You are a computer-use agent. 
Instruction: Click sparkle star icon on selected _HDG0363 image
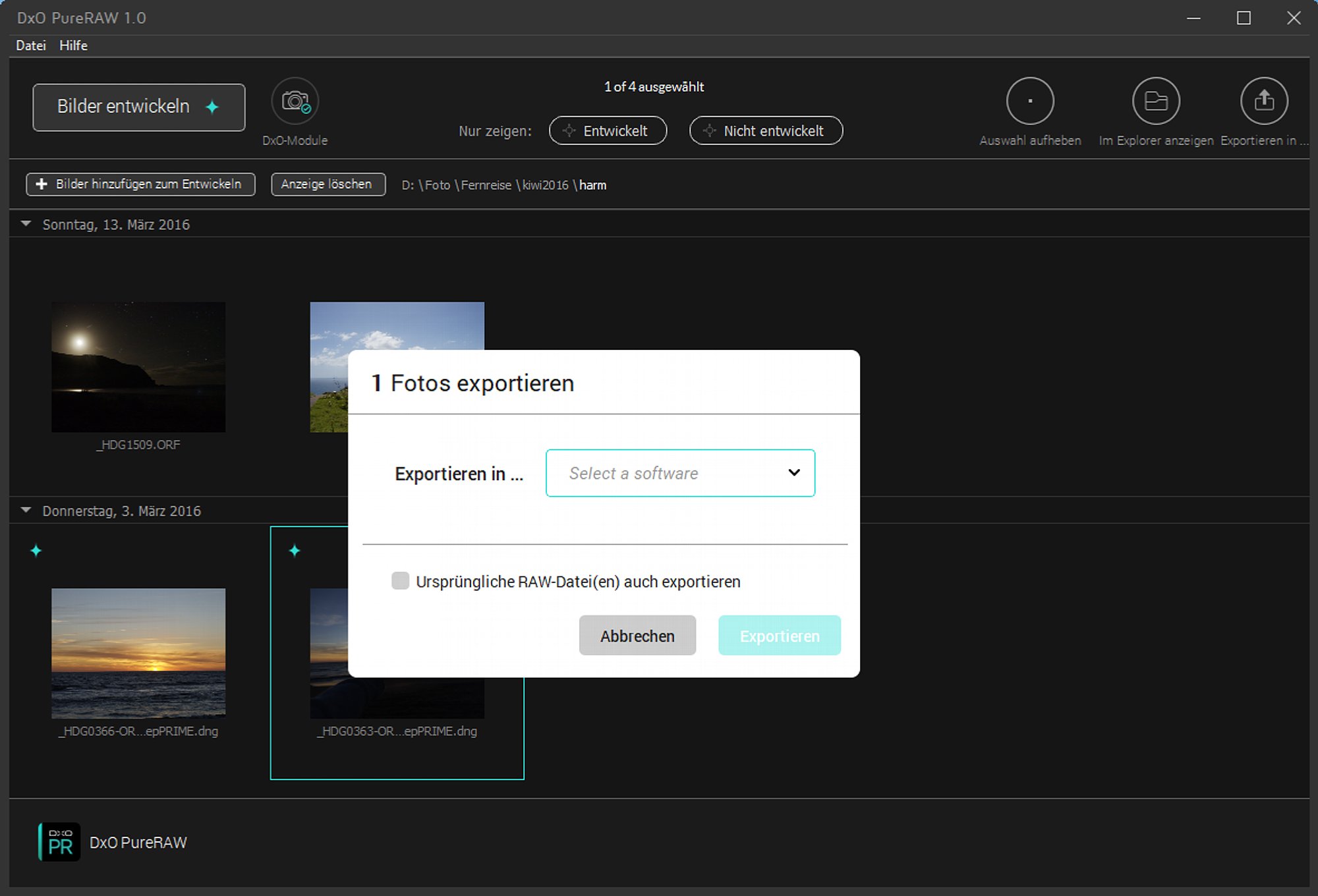point(295,551)
